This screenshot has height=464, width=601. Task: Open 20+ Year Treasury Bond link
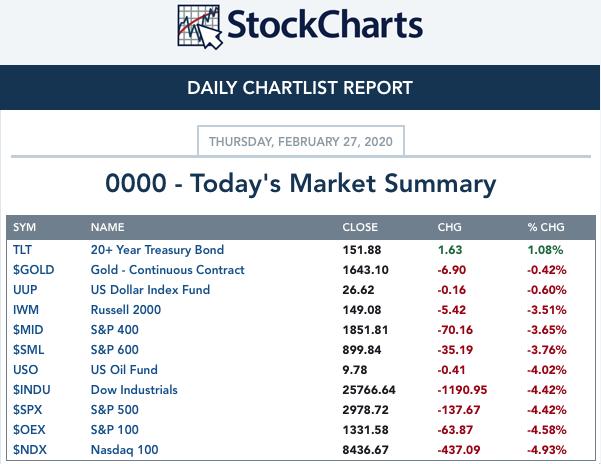point(157,250)
